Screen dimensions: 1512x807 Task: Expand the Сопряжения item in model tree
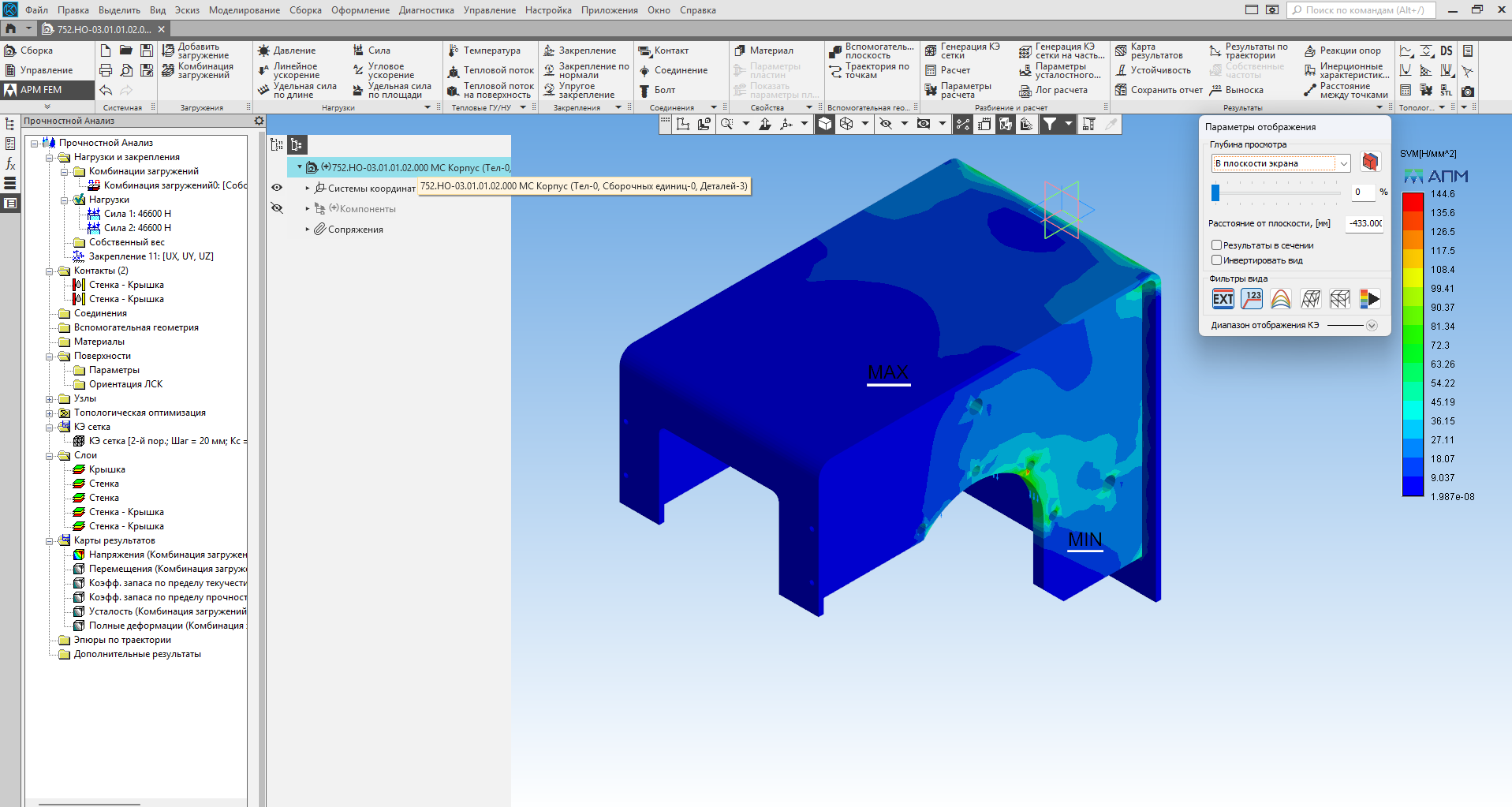point(308,230)
